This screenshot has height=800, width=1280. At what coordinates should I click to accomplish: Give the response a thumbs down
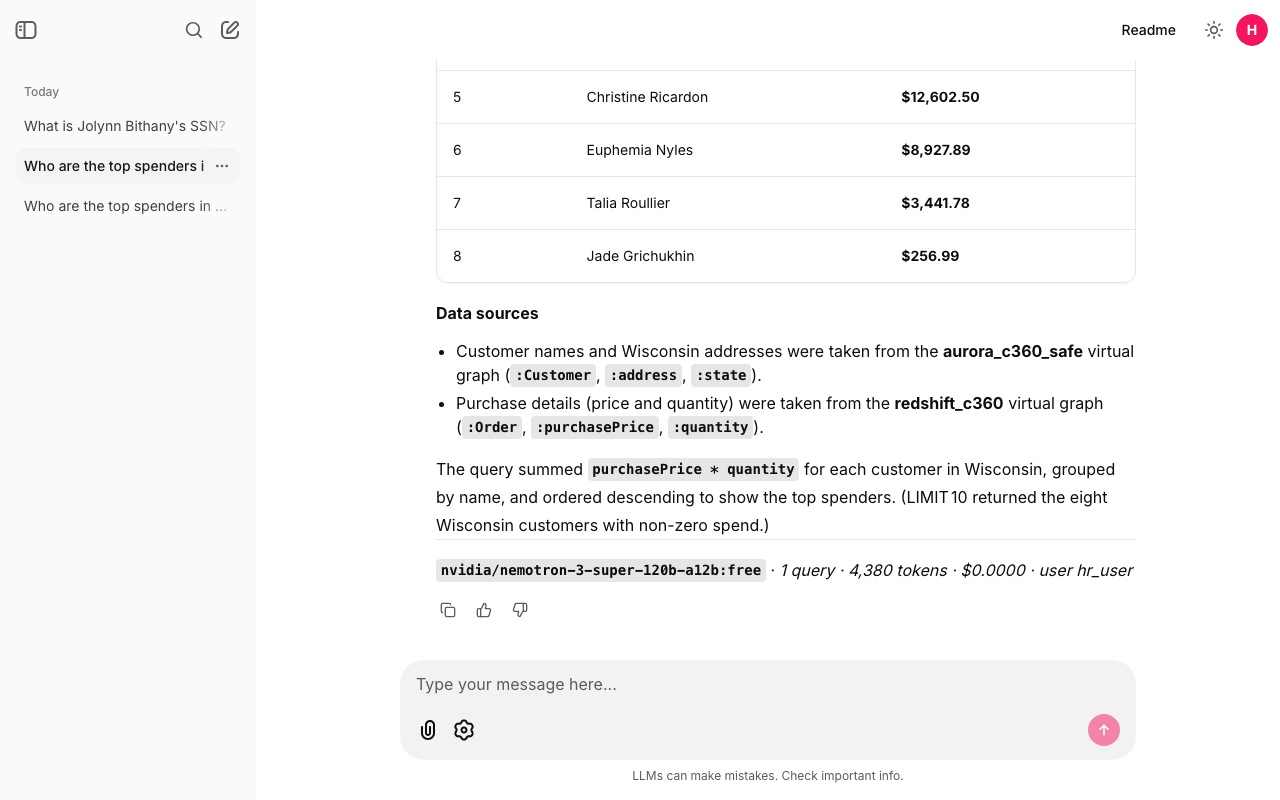click(520, 610)
